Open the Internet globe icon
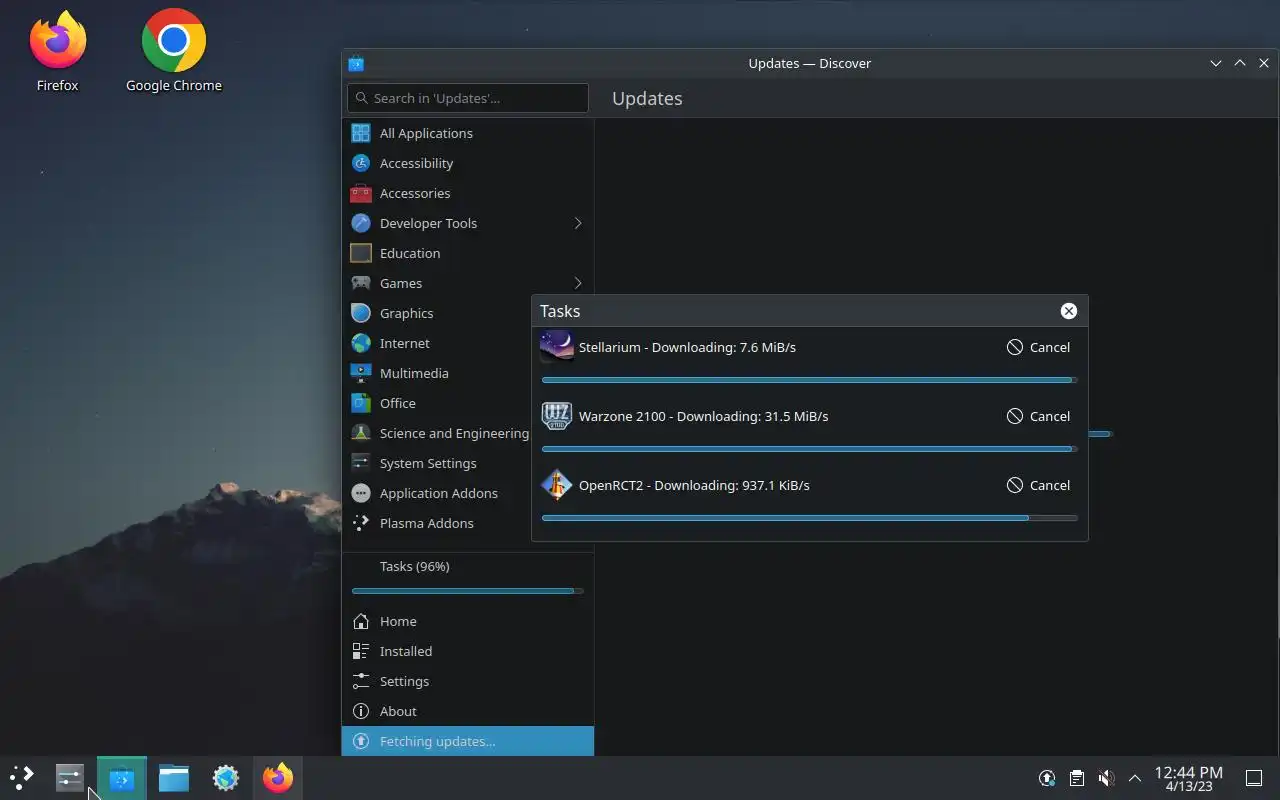The image size is (1280, 800). [x=361, y=343]
